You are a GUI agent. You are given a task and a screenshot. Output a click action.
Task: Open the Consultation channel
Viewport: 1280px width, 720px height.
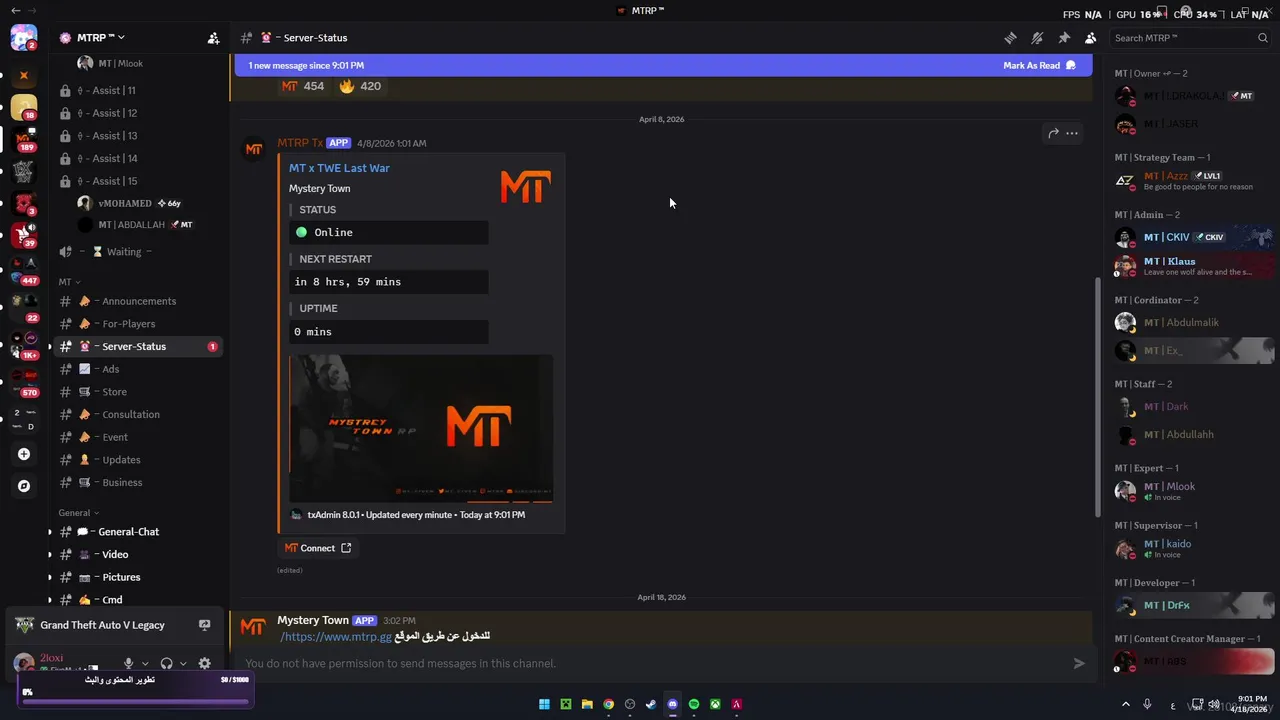[139, 414]
